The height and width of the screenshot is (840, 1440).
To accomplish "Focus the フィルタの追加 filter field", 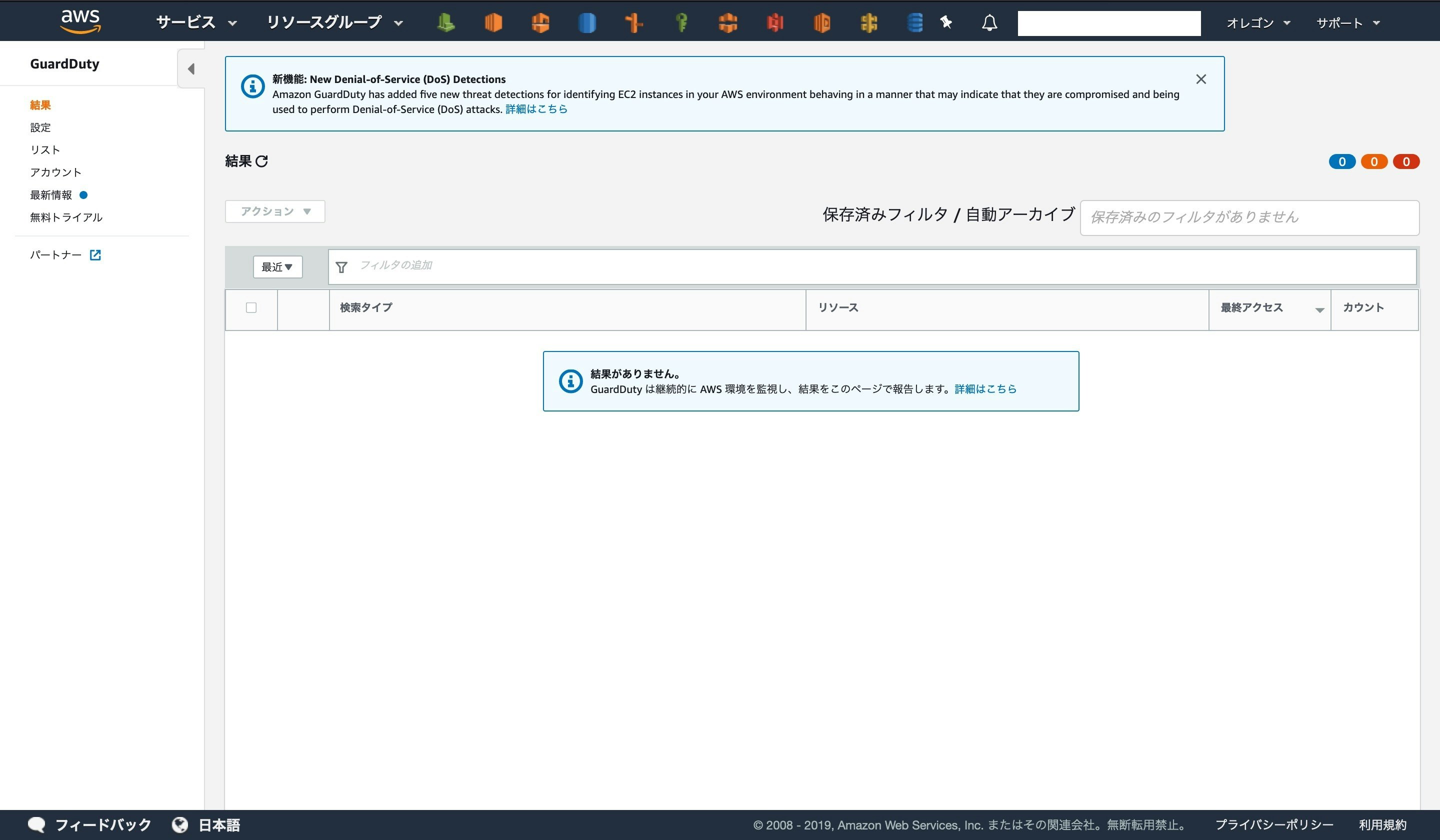I will pos(872,267).
